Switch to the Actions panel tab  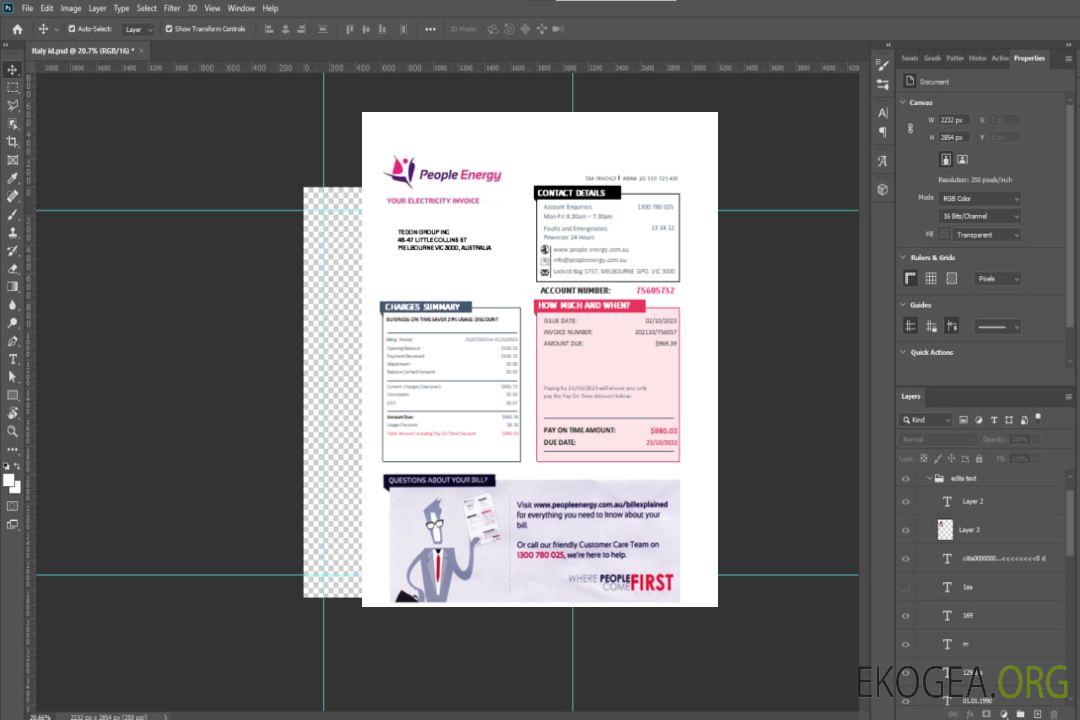[999, 58]
